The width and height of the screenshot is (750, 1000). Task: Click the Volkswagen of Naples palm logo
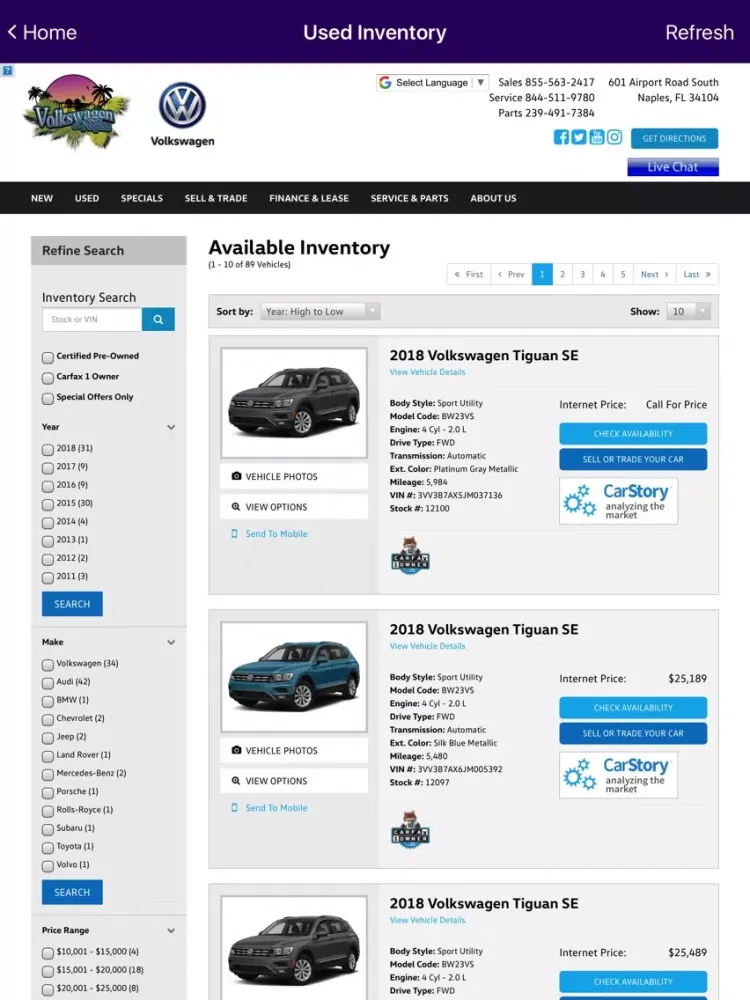76,111
